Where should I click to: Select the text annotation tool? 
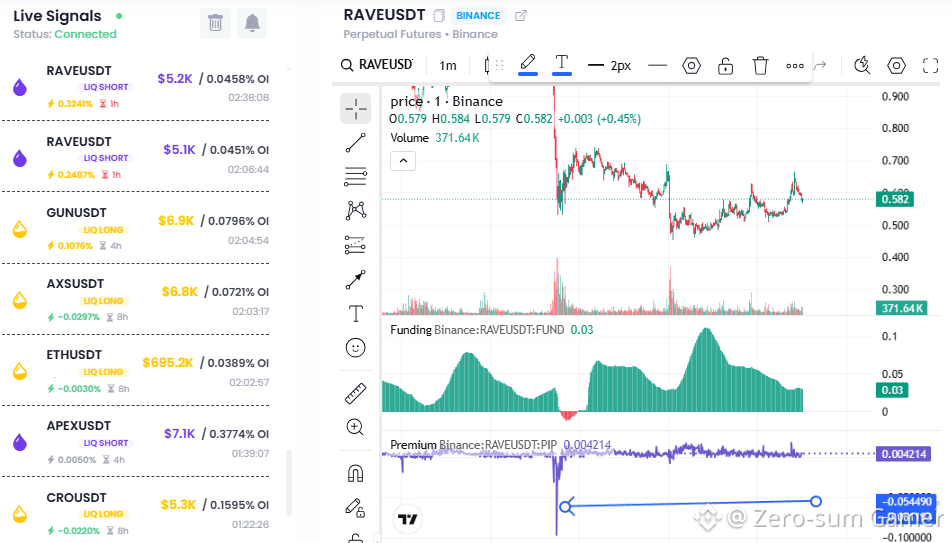356,313
